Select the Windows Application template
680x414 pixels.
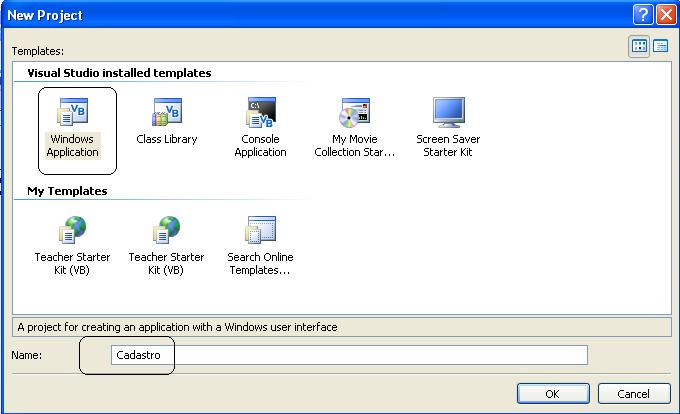(x=73, y=128)
